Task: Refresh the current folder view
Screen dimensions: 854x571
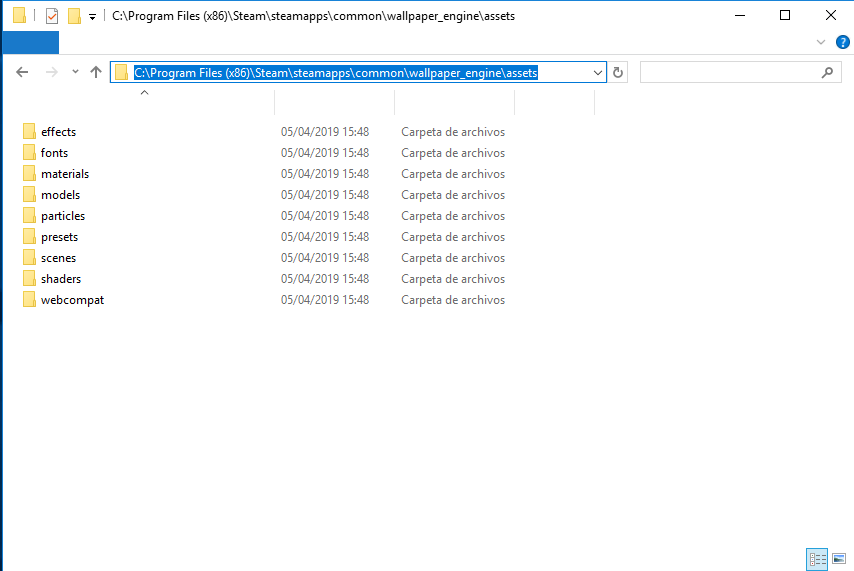Action: point(618,72)
